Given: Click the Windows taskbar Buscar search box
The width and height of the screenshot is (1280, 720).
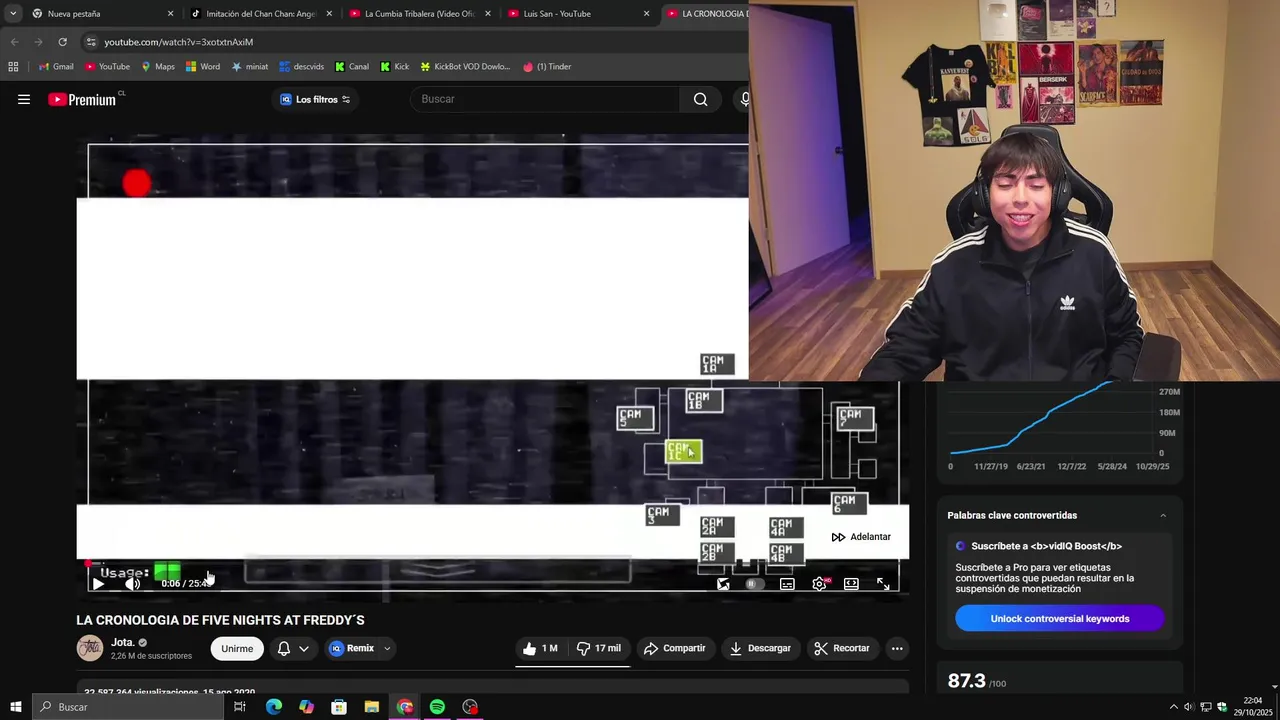Looking at the screenshot, I should pos(127,707).
